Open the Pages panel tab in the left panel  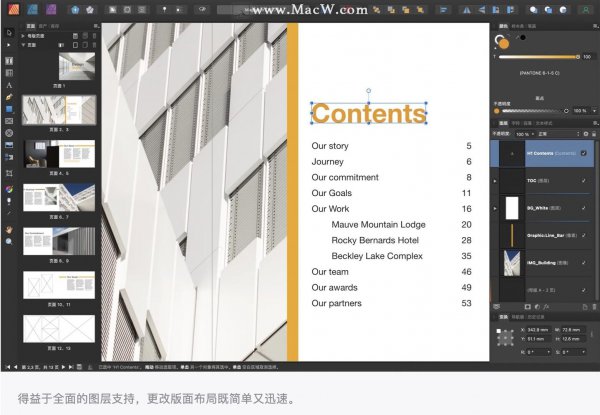coord(31,26)
